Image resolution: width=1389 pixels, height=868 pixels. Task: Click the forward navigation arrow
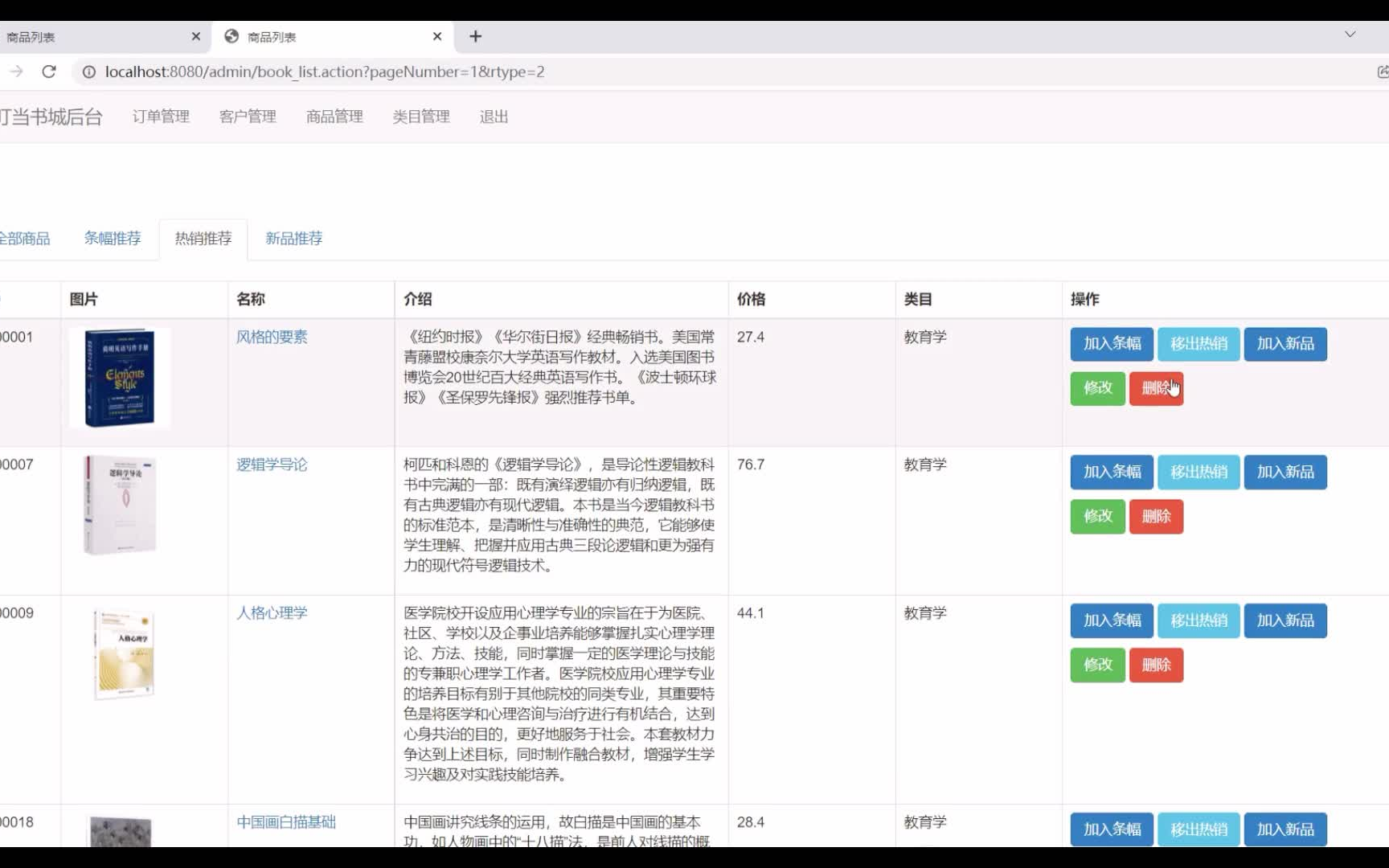(16, 72)
